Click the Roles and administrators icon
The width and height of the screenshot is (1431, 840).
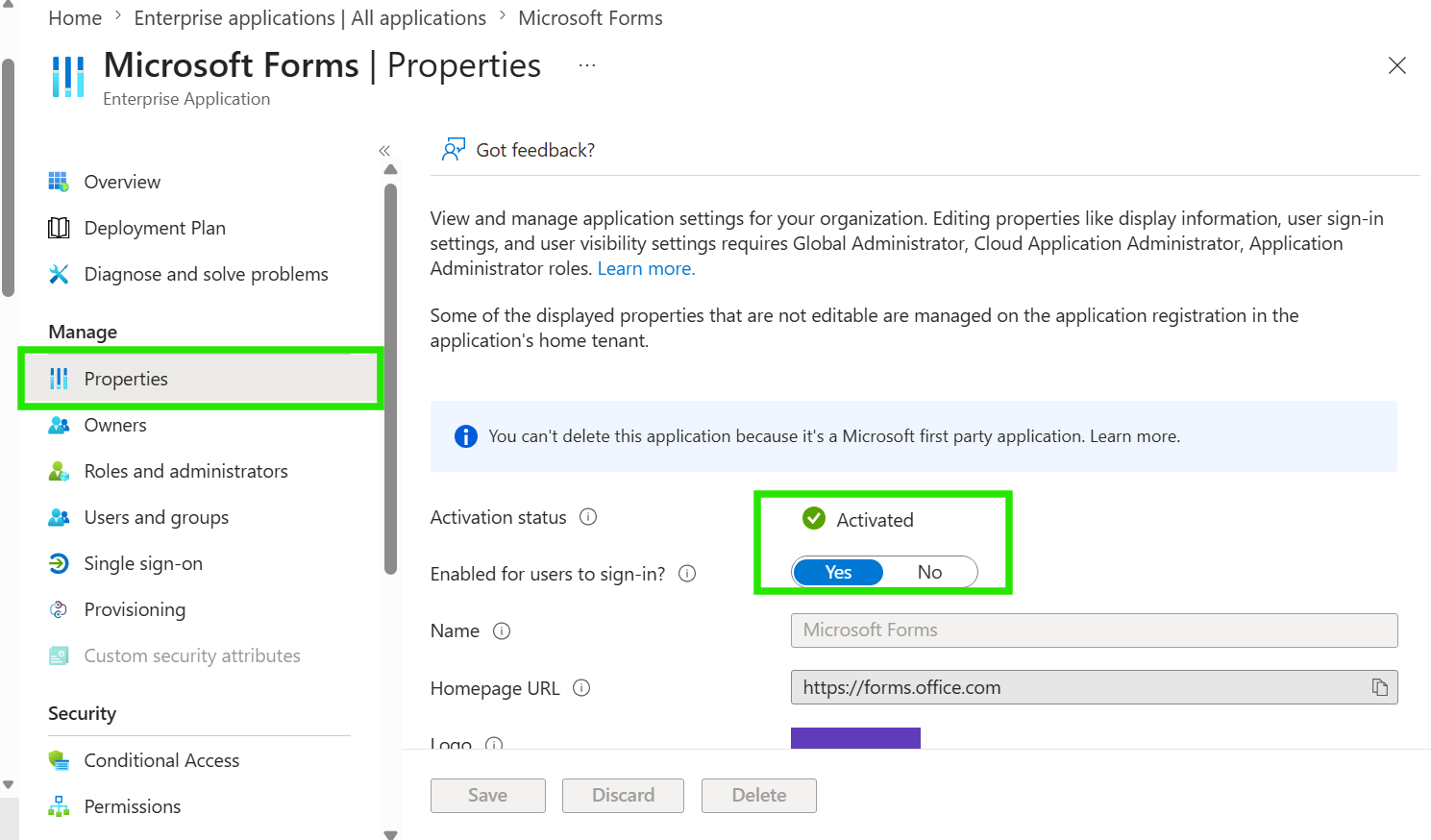(59, 471)
